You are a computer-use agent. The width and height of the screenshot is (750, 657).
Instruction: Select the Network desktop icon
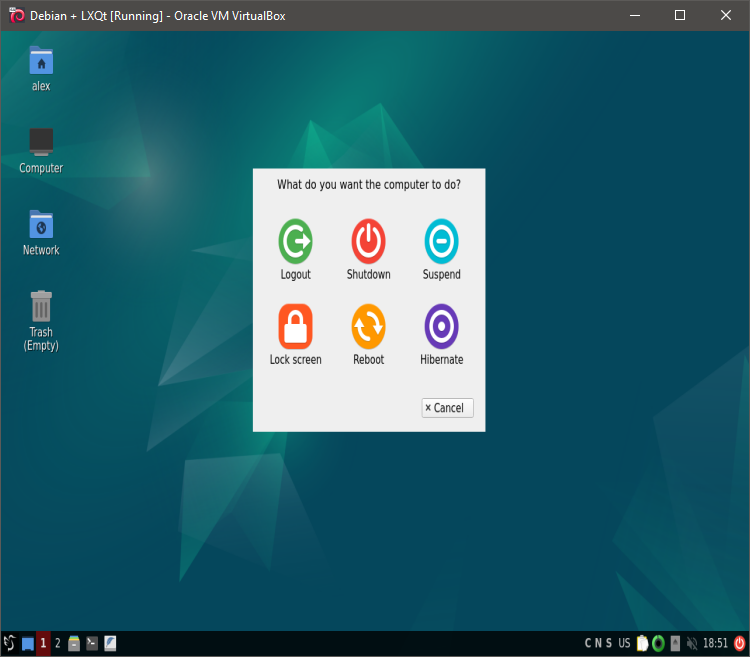(x=41, y=224)
